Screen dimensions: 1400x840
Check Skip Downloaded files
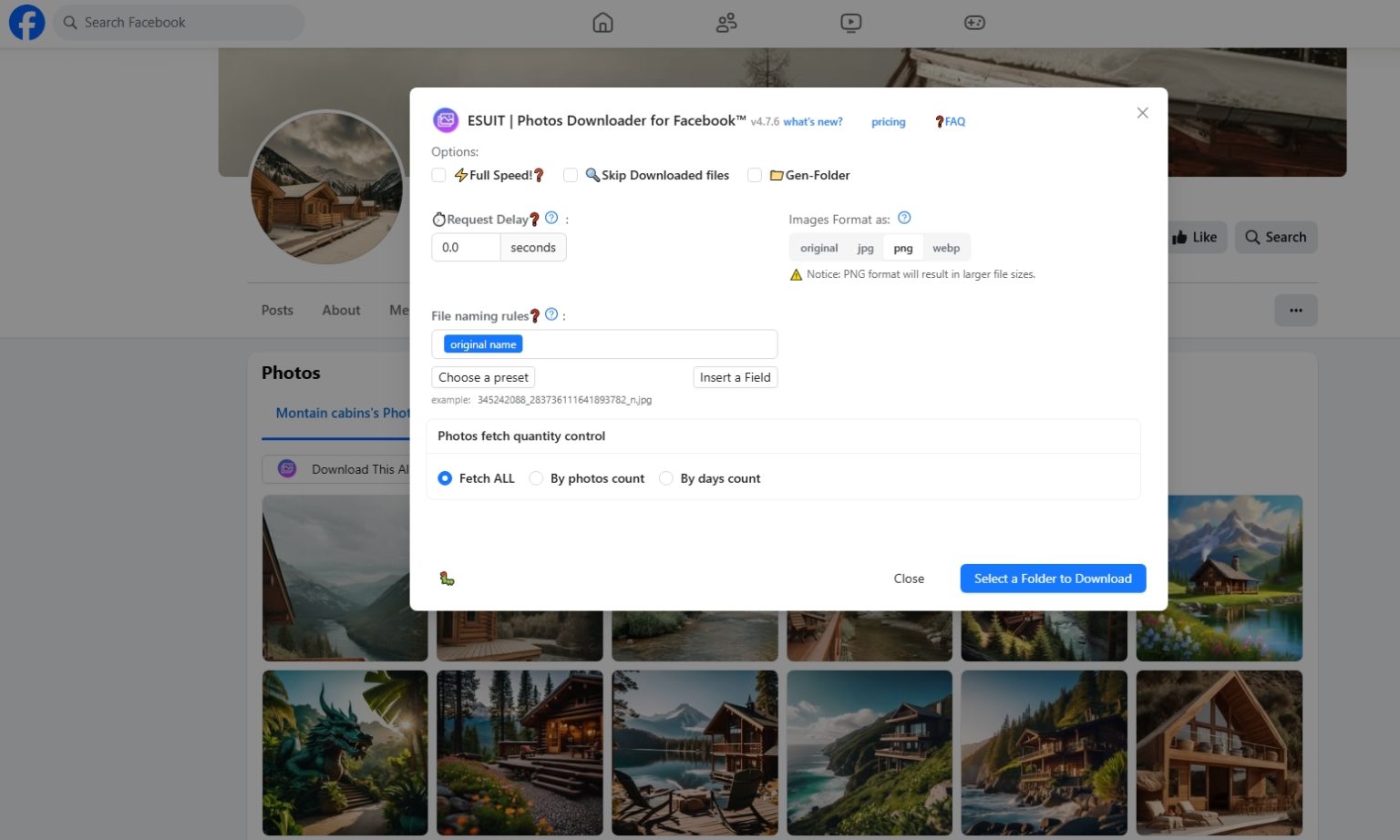coord(571,175)
